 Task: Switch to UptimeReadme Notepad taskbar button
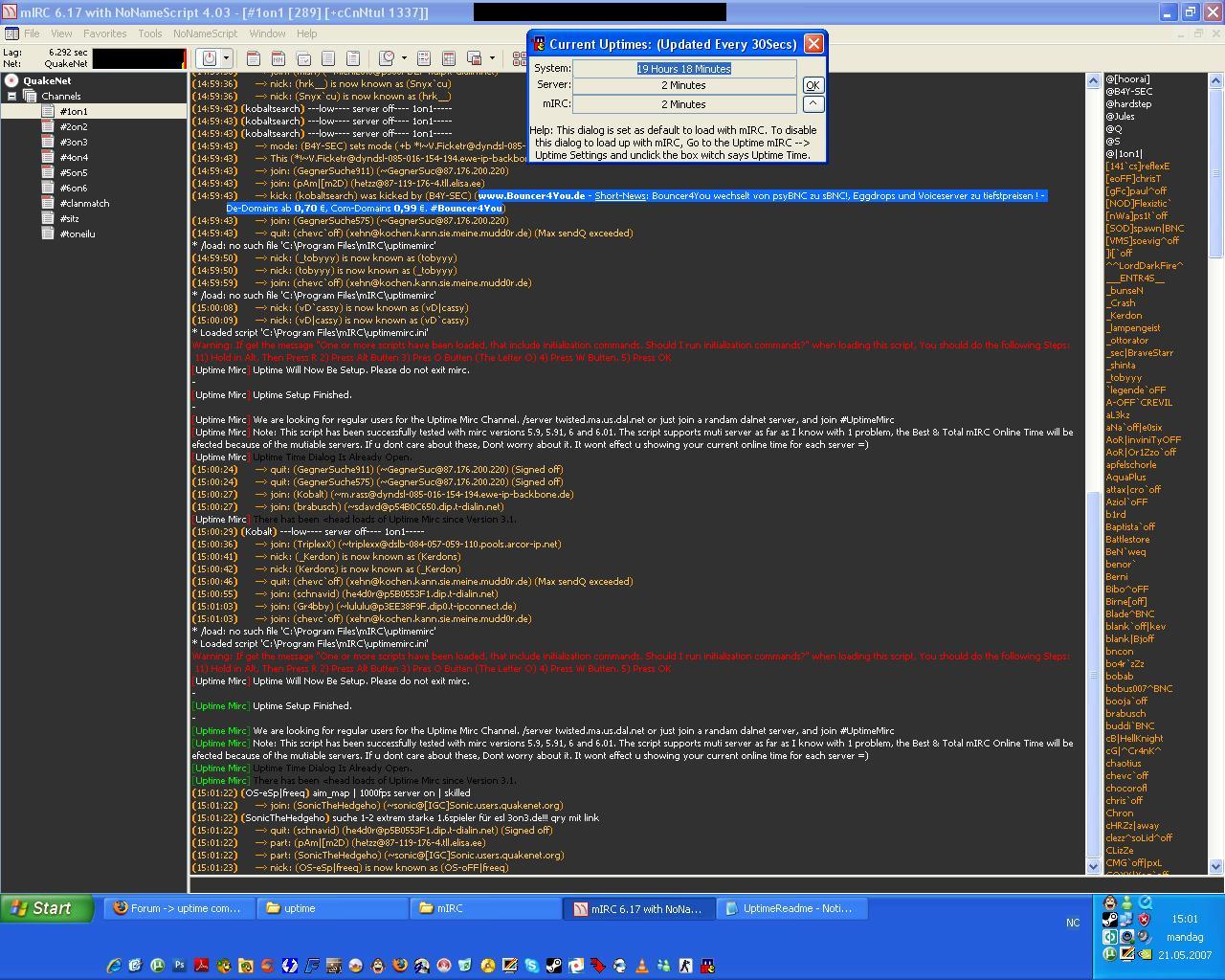791,908
